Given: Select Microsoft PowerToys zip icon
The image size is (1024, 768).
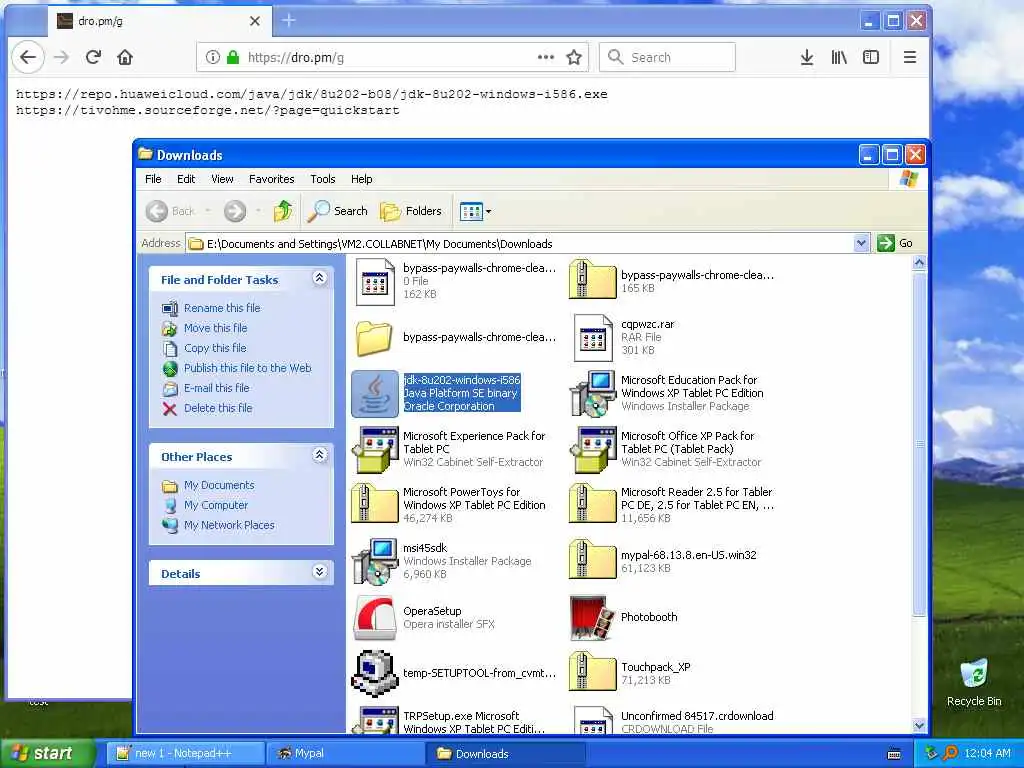Looking at the screenshot, I should tap(375, 505).
